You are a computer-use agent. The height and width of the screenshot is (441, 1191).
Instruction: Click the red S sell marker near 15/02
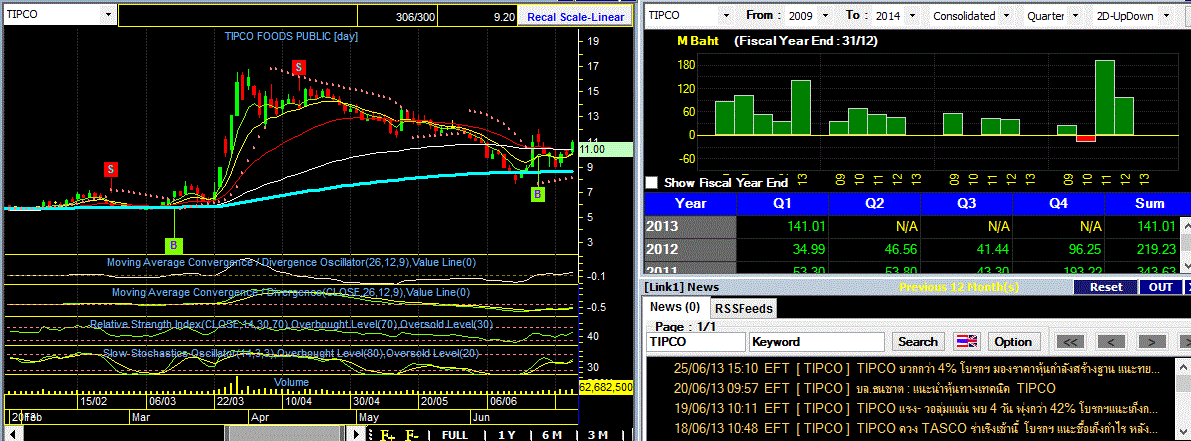click(111, 168)
